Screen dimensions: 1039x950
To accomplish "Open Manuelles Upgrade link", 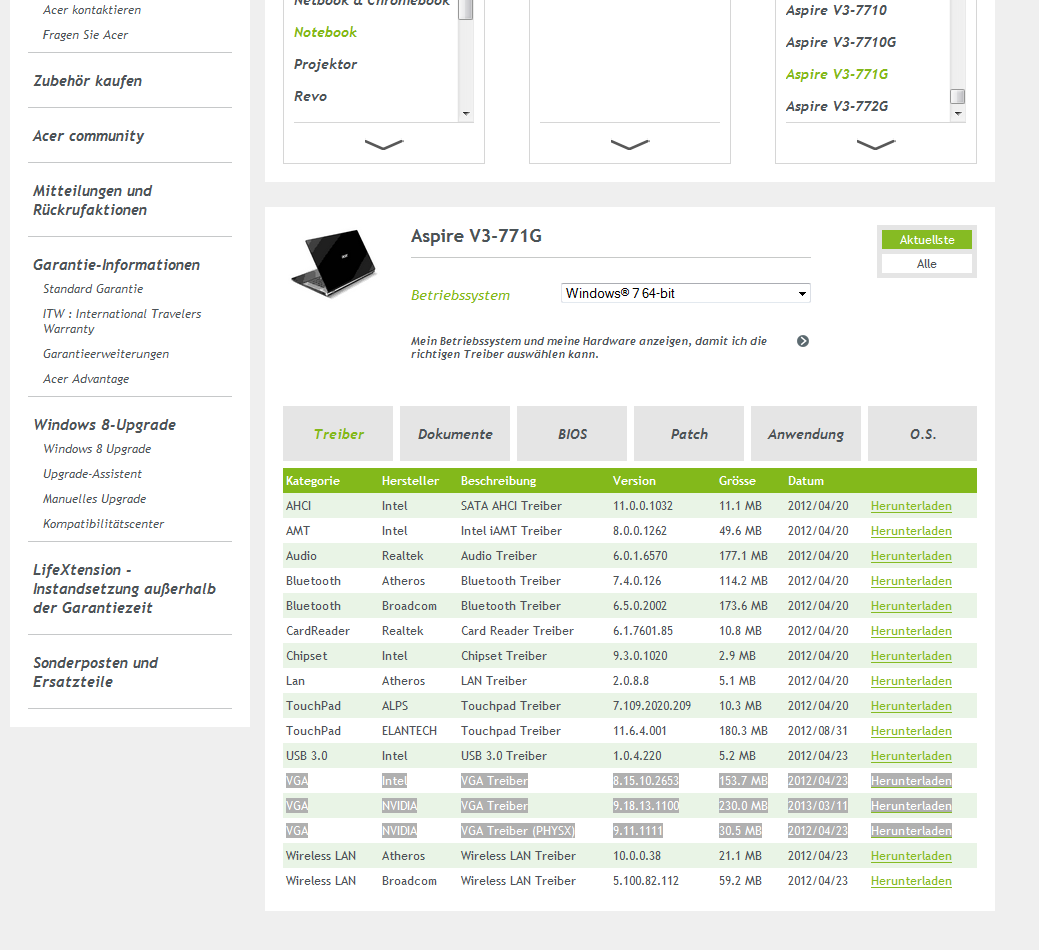I will tap(94, 499).
